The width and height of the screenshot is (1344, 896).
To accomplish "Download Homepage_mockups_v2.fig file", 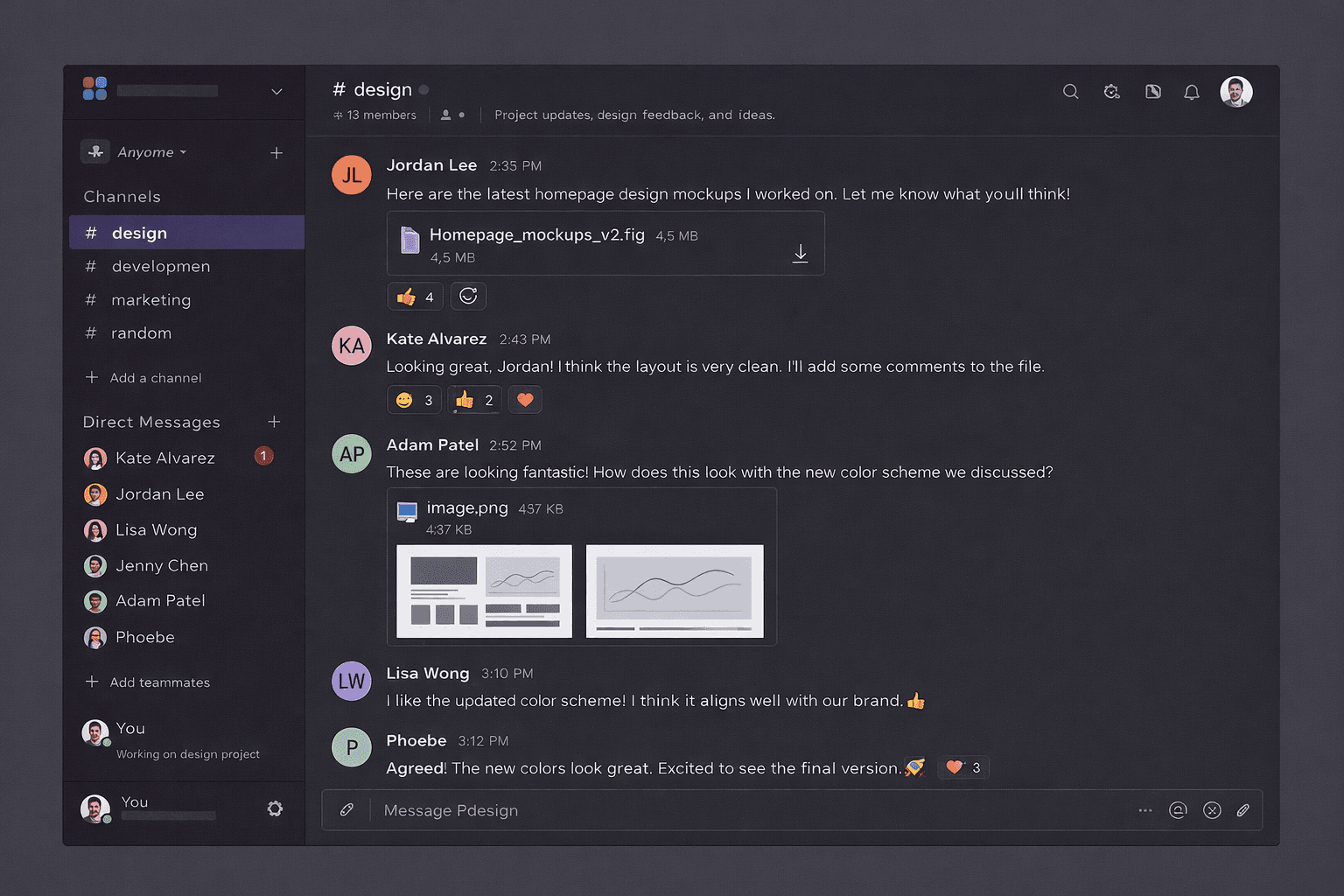I will pyautogui.click(x=800, y=254).
